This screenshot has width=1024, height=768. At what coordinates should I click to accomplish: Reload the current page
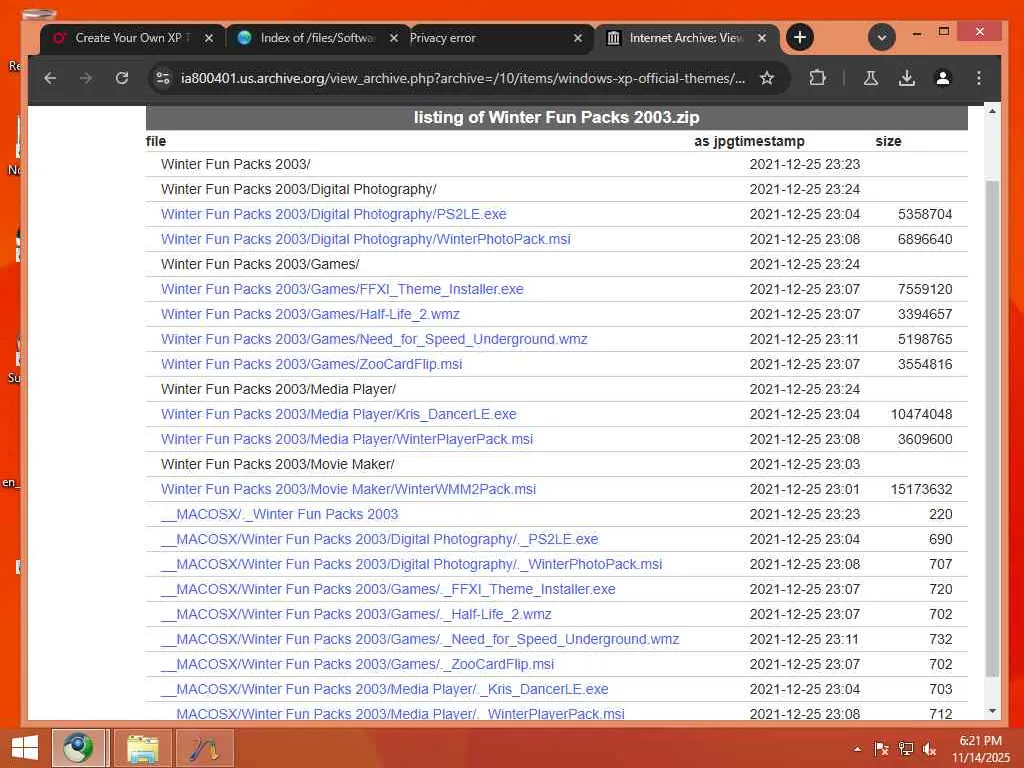click(x=121, y=78)
